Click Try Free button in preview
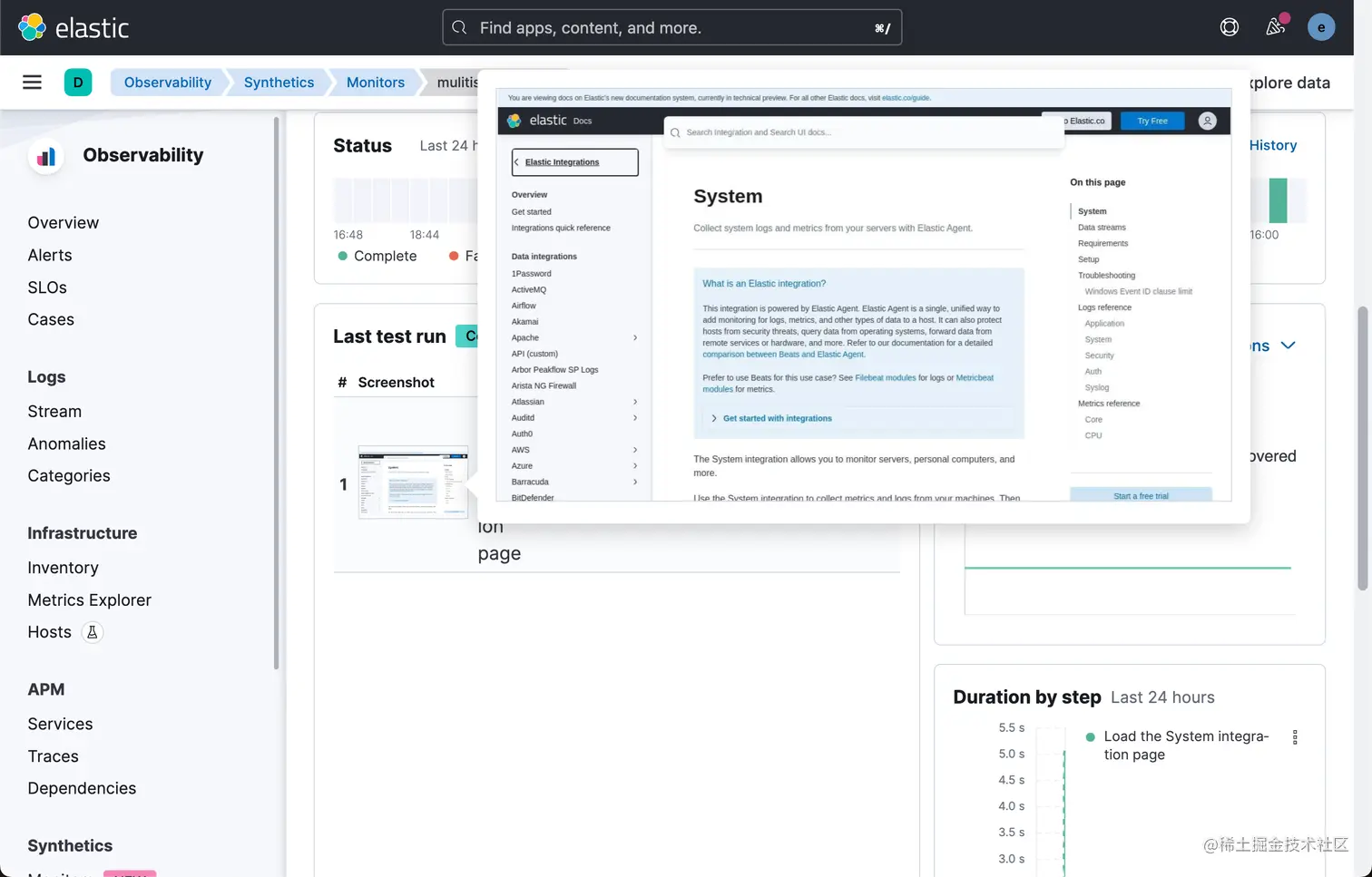 click(x=1152, y=121)
